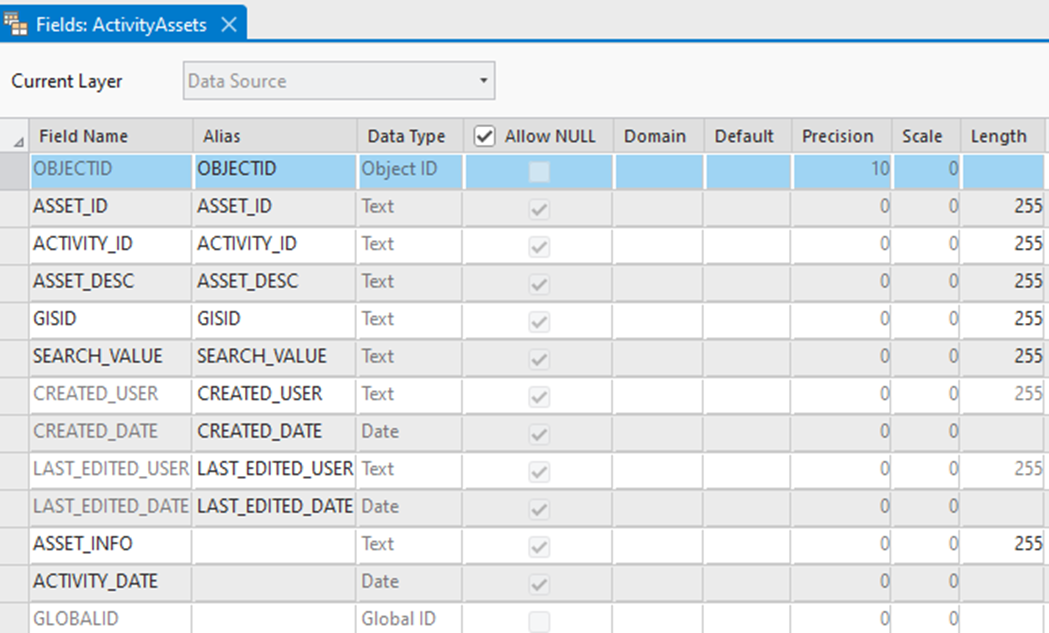1049x633 pixels.
Task: Click the Object ID data type cell
Action: click(410, 171)
